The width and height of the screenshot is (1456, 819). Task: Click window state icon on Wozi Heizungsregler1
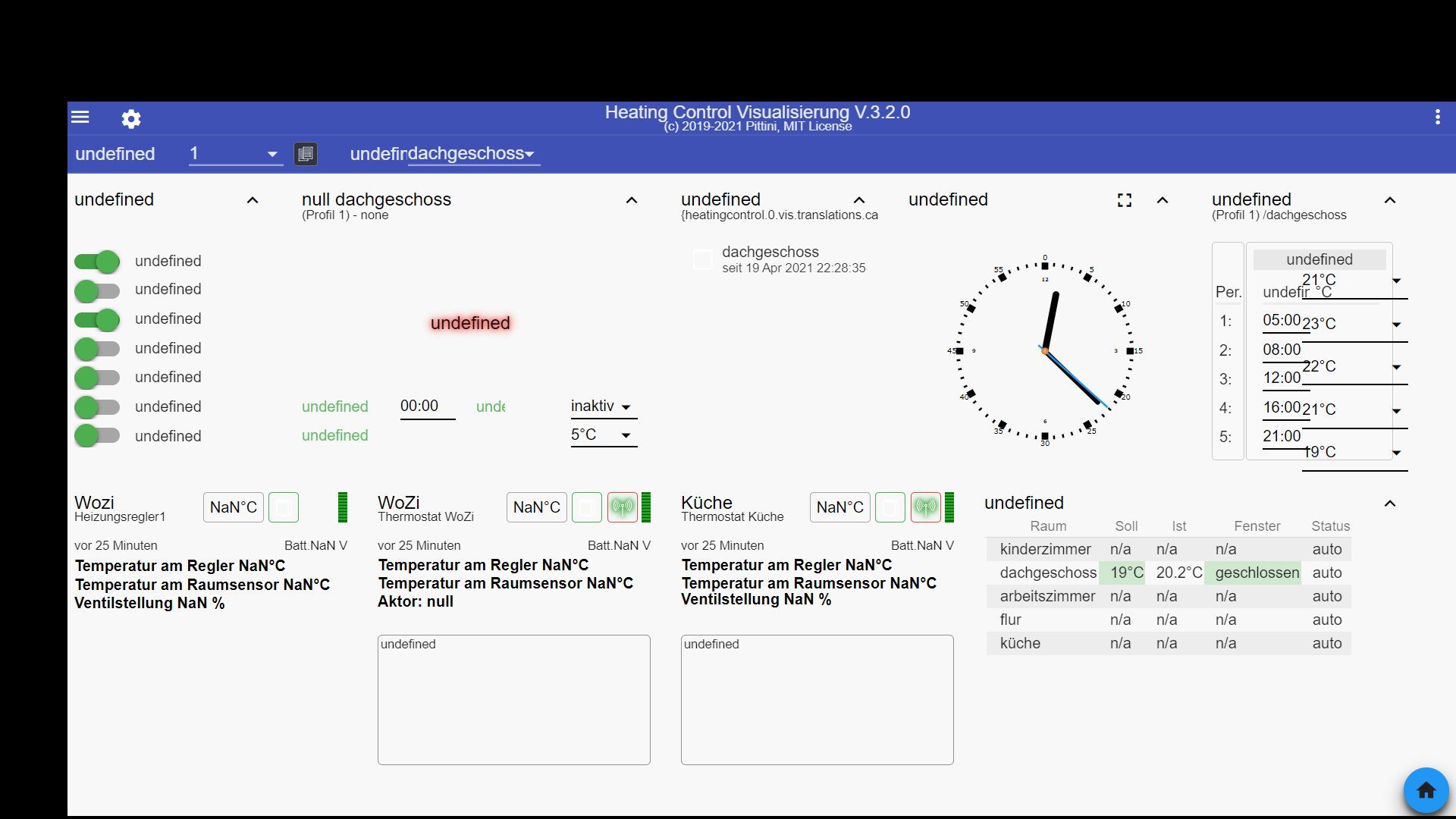(284, 507)
